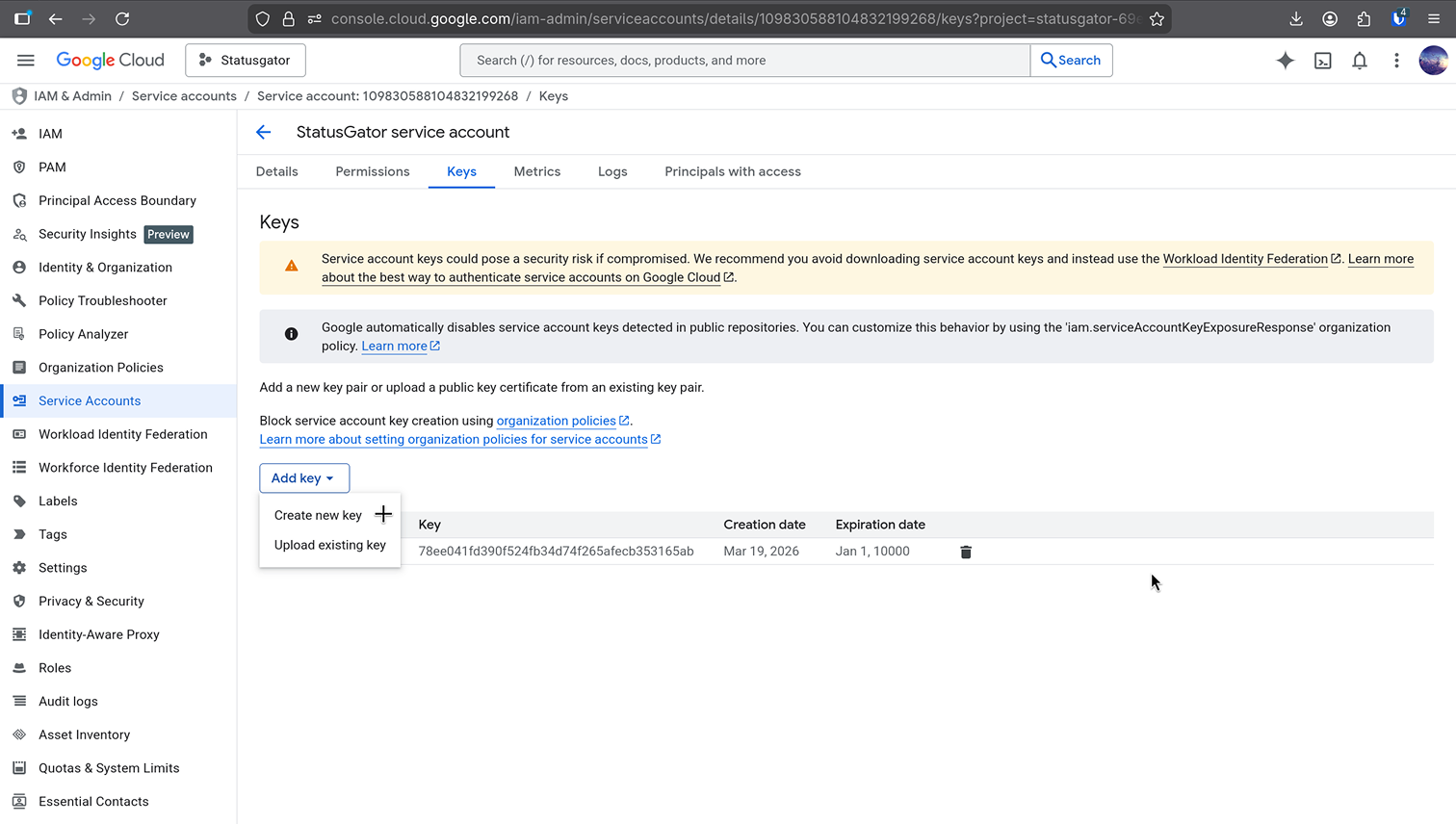Click the Organization Policies icon
1456x824 pixels.
pyautogui.click(x=19, y=368)
